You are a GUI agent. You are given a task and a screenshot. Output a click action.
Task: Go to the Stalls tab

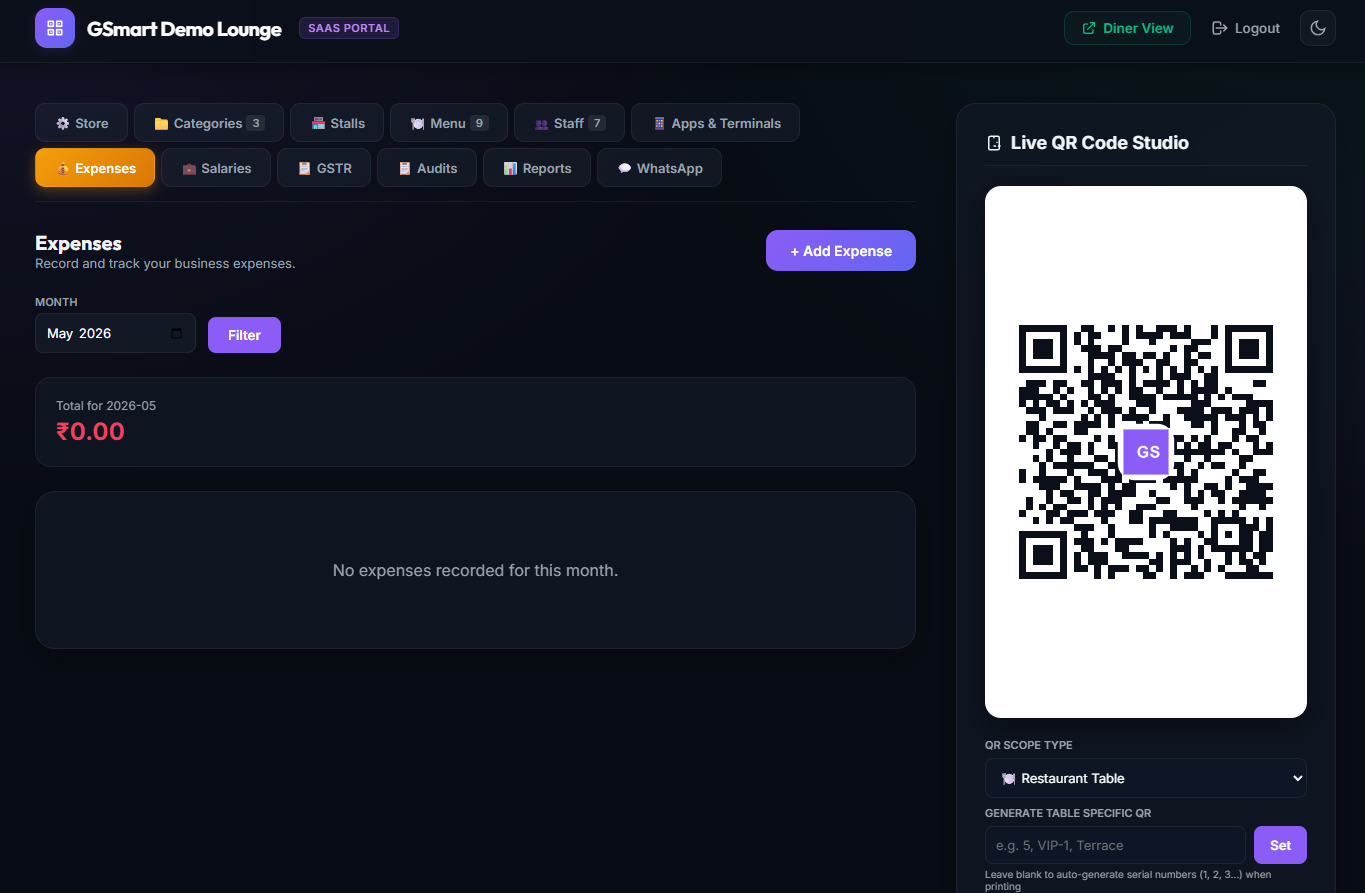[x=337, y=123]
